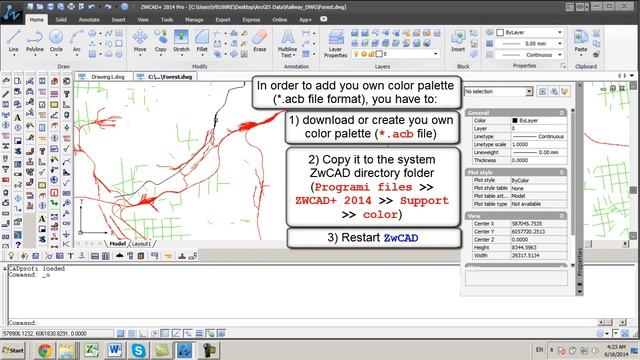This screenshot has height=360, width=640.
Task: Click the layer 0 color square
Action: 379,54
